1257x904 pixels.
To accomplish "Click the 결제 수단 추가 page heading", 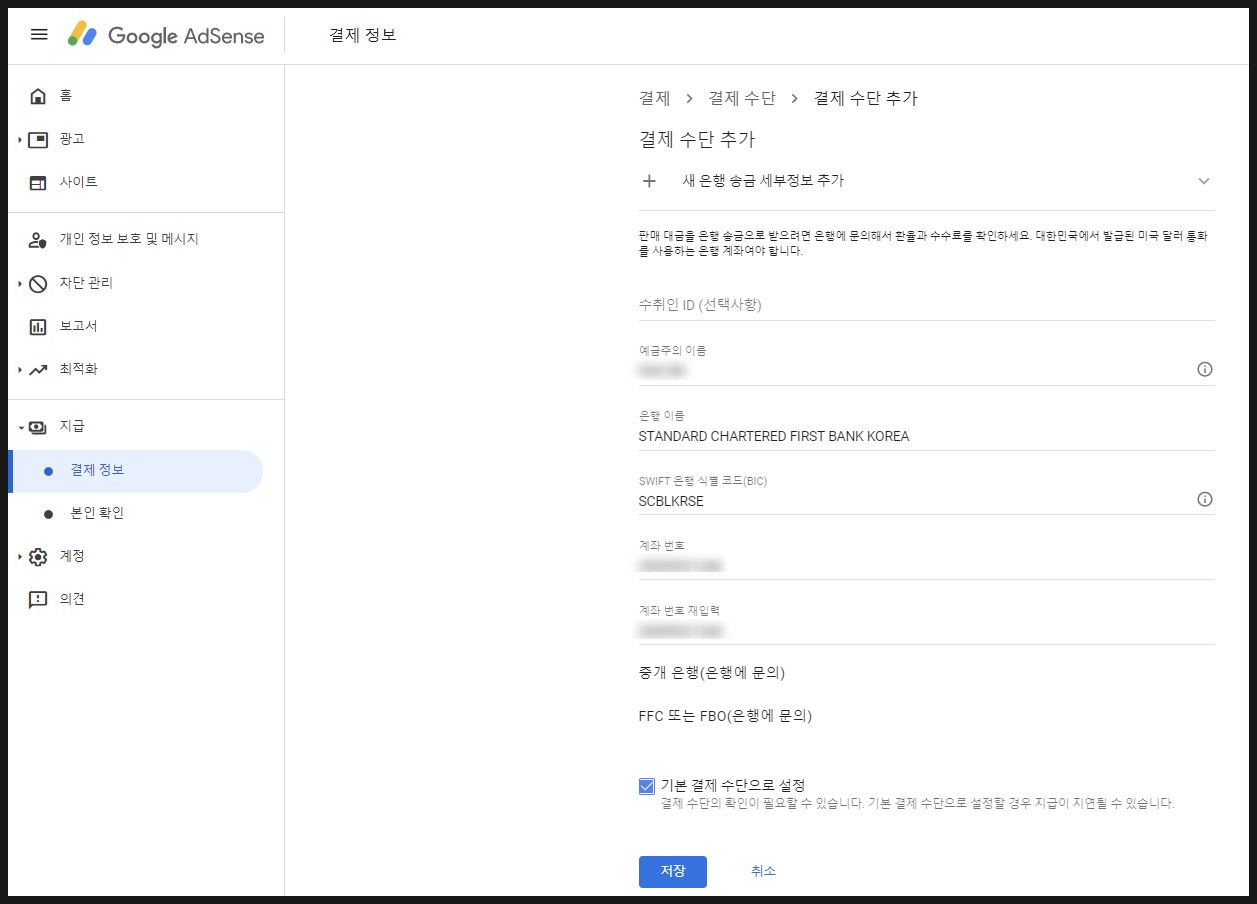I will pyautogui.click(x=696, y=140).
